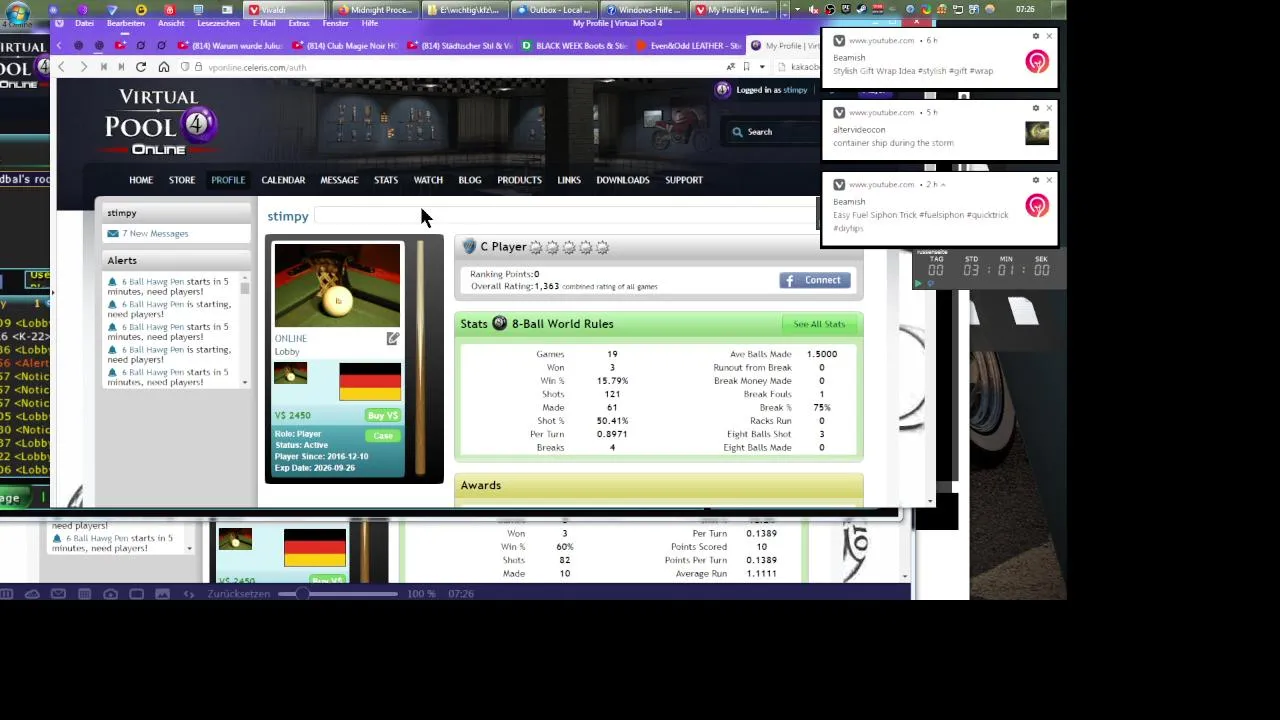Click the browser back arrow

[x=61, y=67]
